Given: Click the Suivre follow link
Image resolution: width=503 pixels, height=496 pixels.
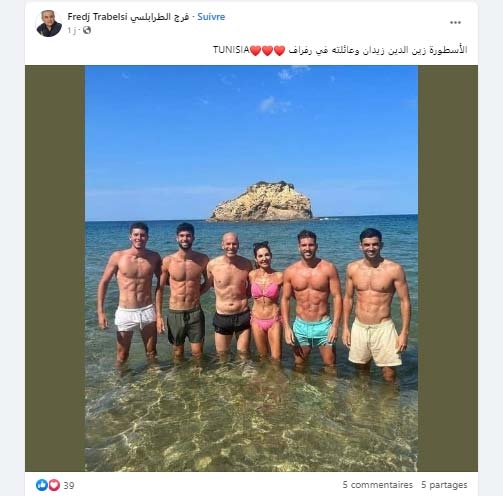Looking at the screenshot, I should pos(211,17).
